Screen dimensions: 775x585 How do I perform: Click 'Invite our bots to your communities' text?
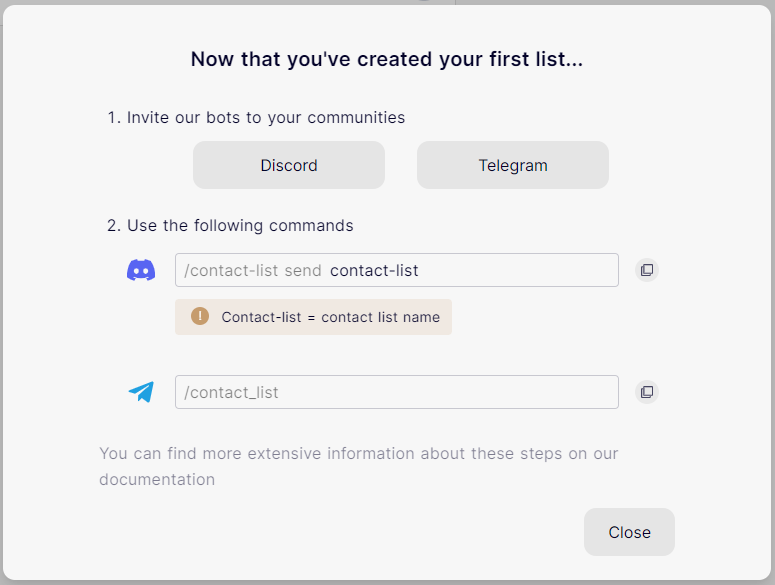[266, 118]
